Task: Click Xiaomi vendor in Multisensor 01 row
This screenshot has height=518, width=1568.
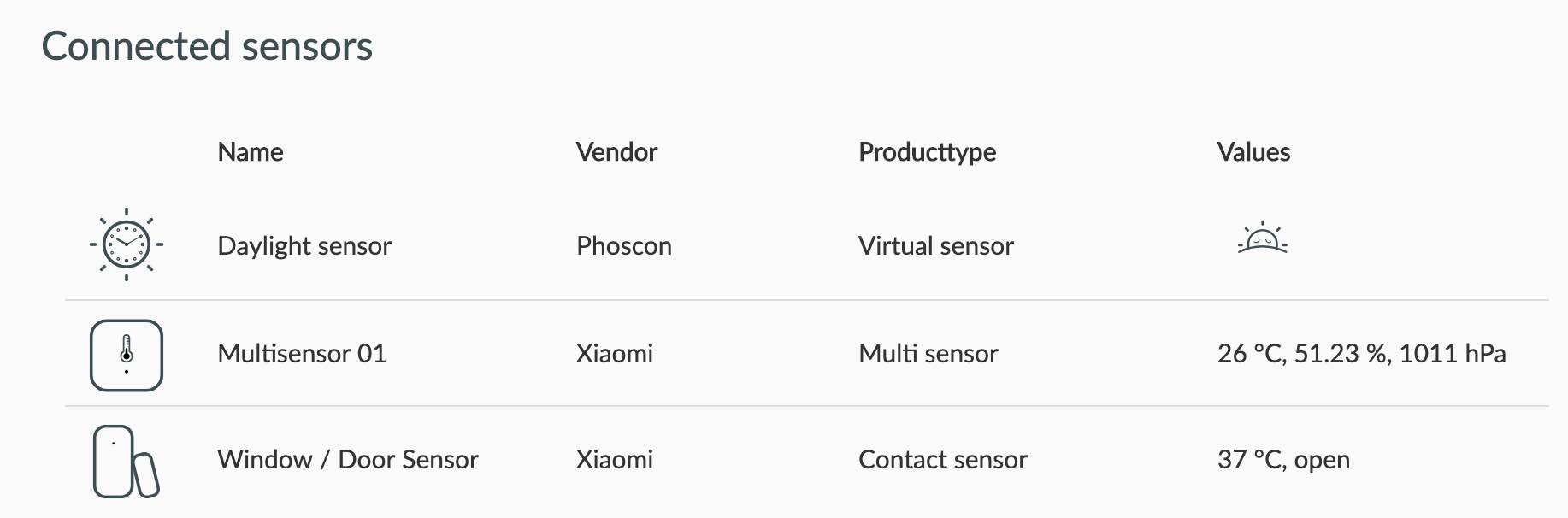Action: (x=615, y=354)
